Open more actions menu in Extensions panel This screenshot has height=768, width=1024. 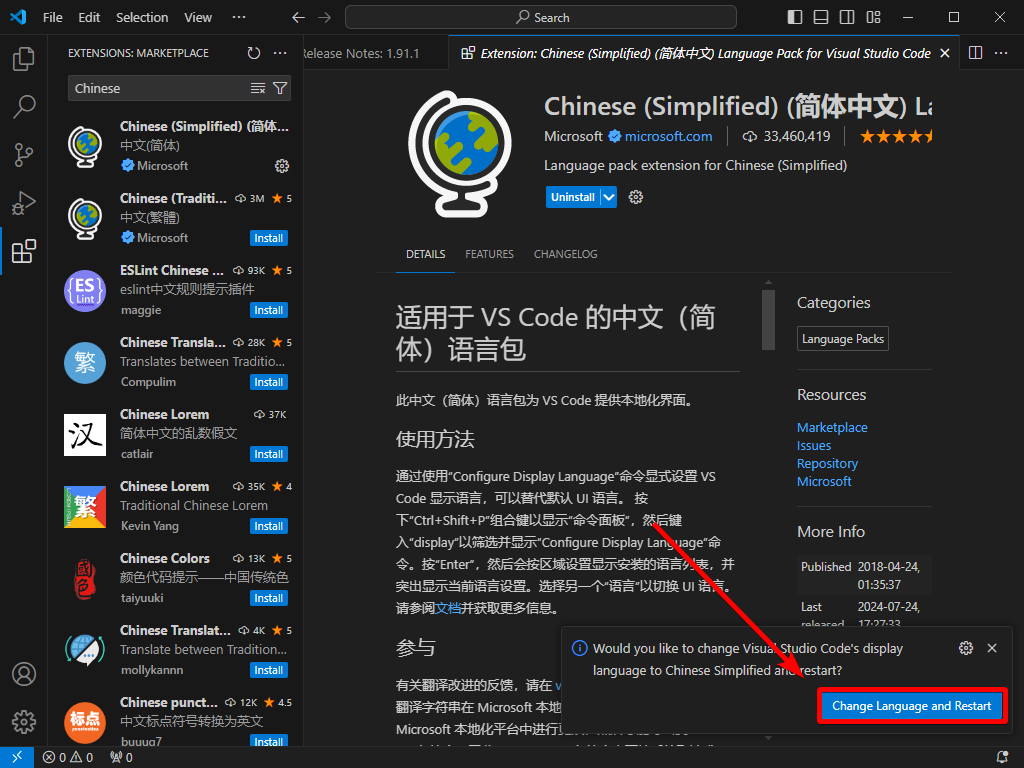[279, 53]
